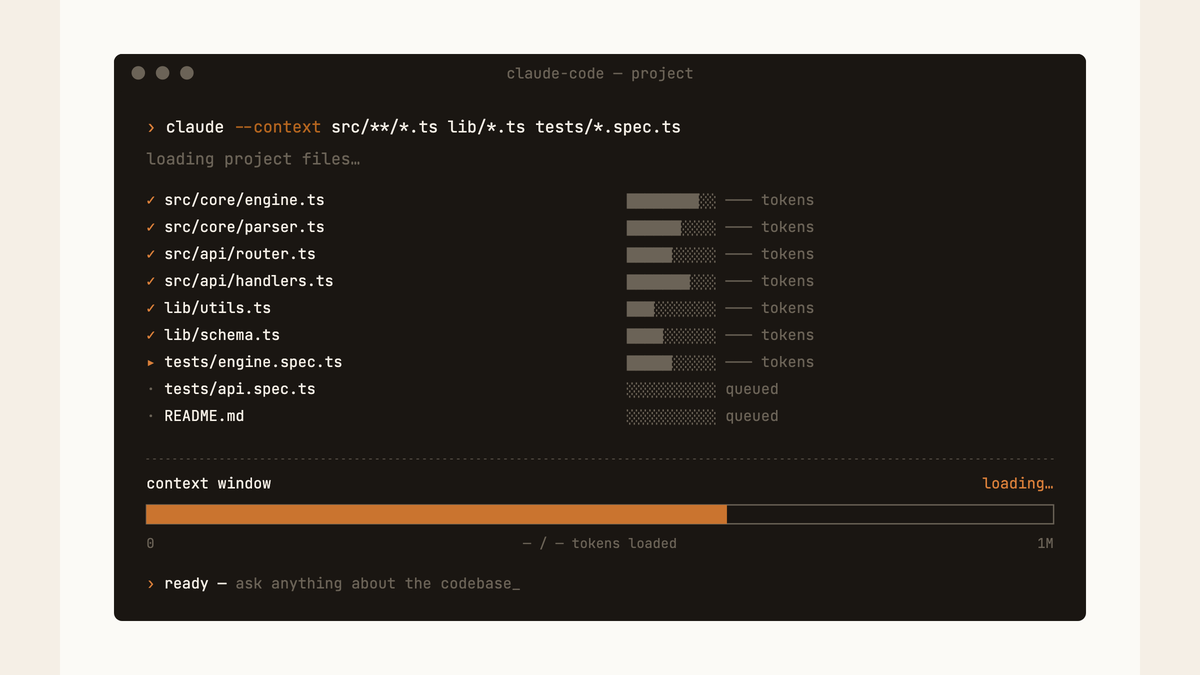Click the ask anything about the codebase input
The width and height of the screenshot is (1200, 675).
point(378,583)
